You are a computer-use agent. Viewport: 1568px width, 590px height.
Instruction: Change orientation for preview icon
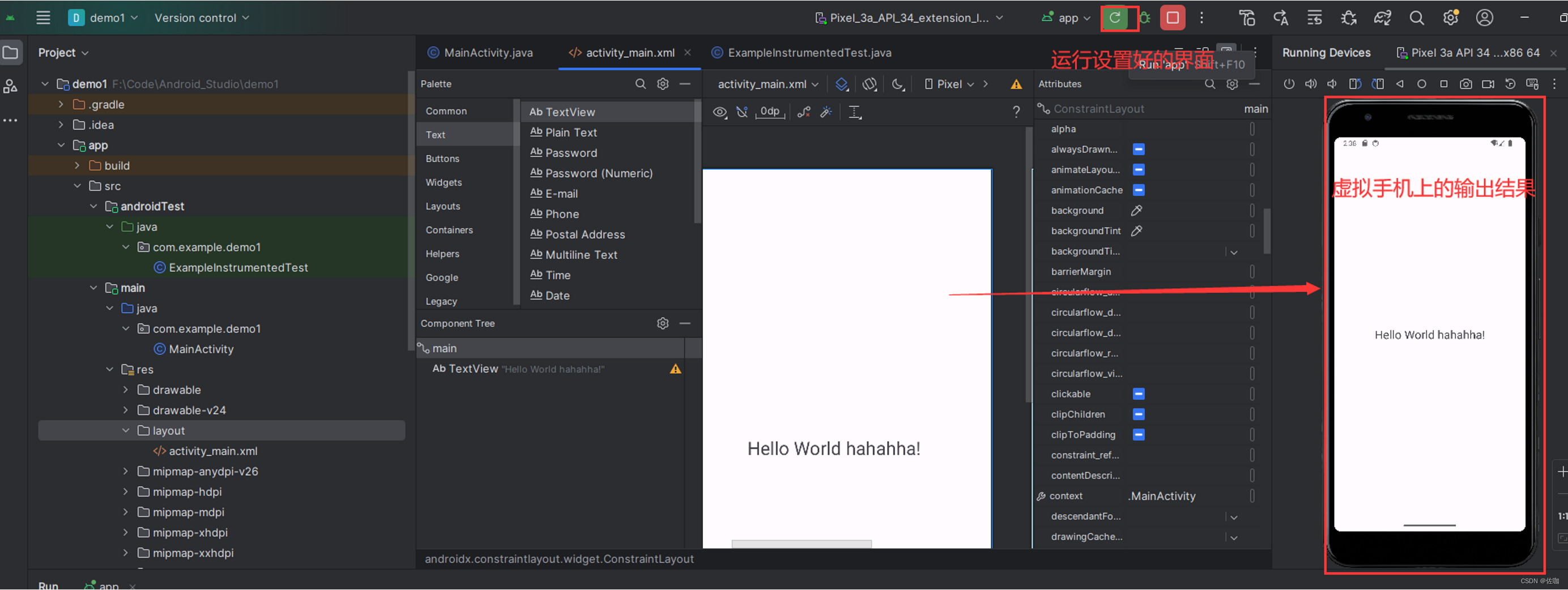[869, 84]
